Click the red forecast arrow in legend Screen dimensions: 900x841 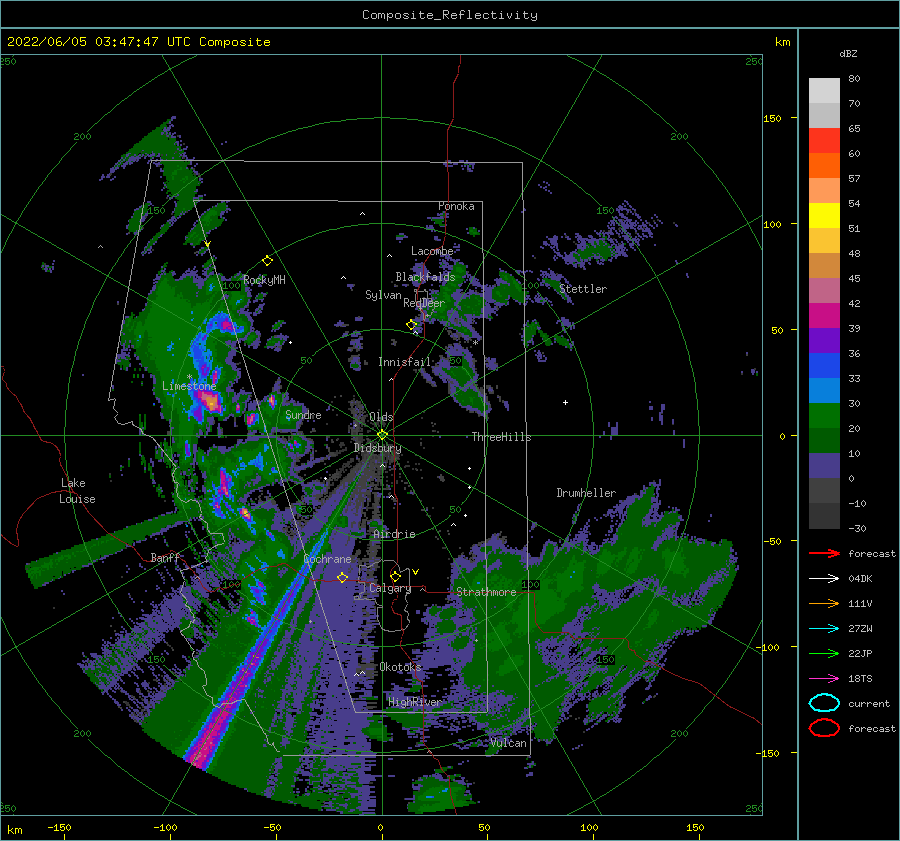point(824,553)
